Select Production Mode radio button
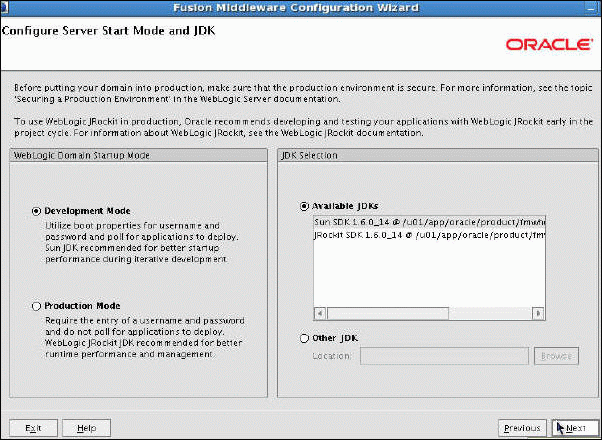 (36, 306)
